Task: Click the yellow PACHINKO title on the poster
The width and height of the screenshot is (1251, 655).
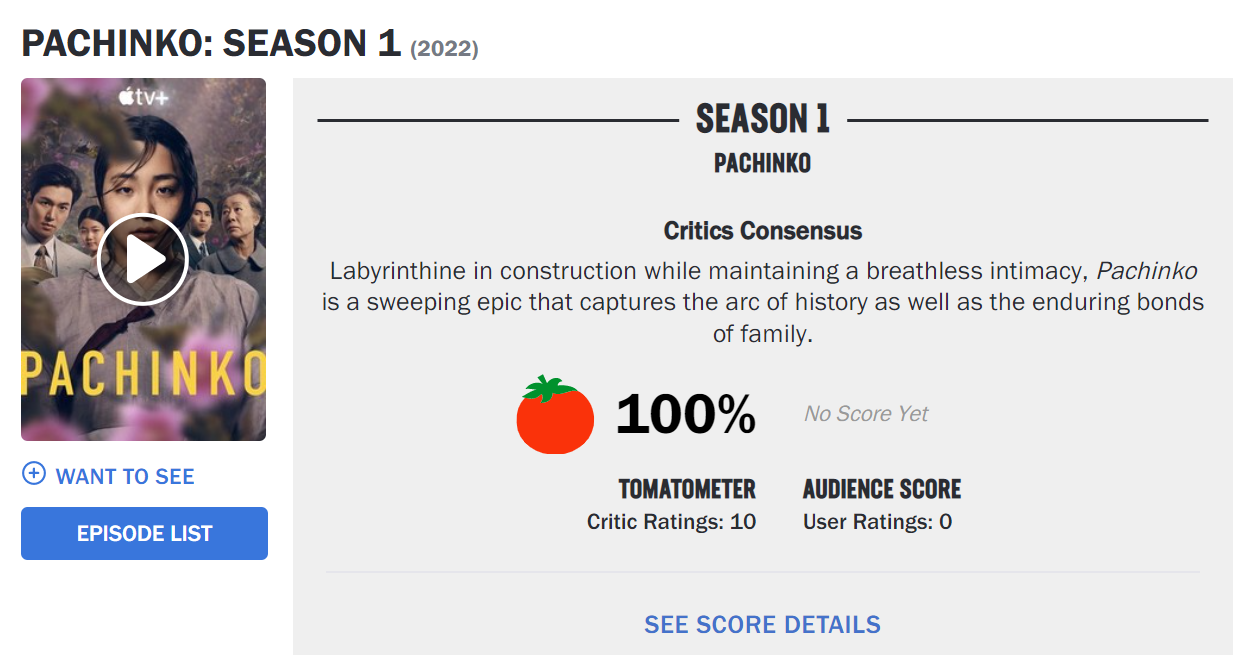Action: point(144,374)
